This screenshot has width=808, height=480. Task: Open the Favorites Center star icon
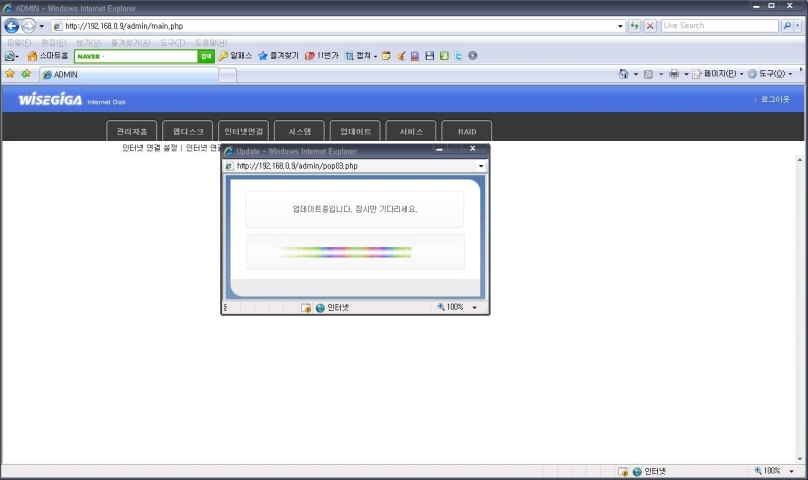coord(10,74)
